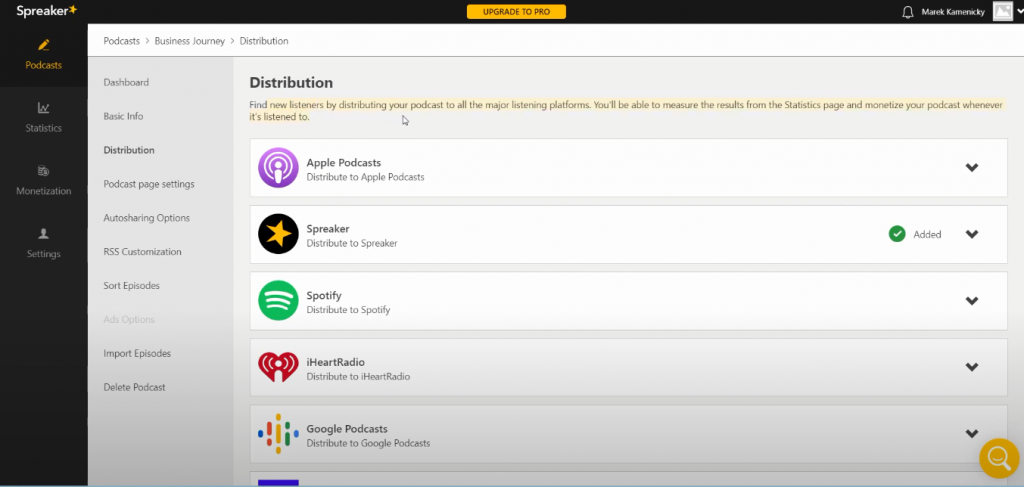Screen dimensions: 1024x487
Task: Click the Spreaker row title text
Action: click(x=328, y=229)
